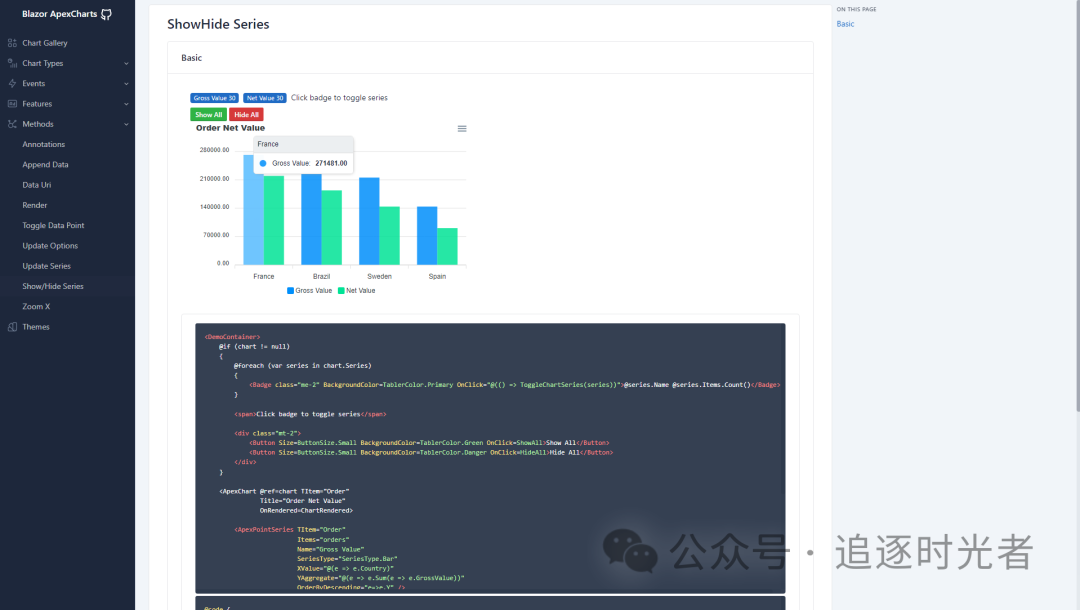
Task: Toggle the Net Value 30 badge
Action: coord(265,98)
